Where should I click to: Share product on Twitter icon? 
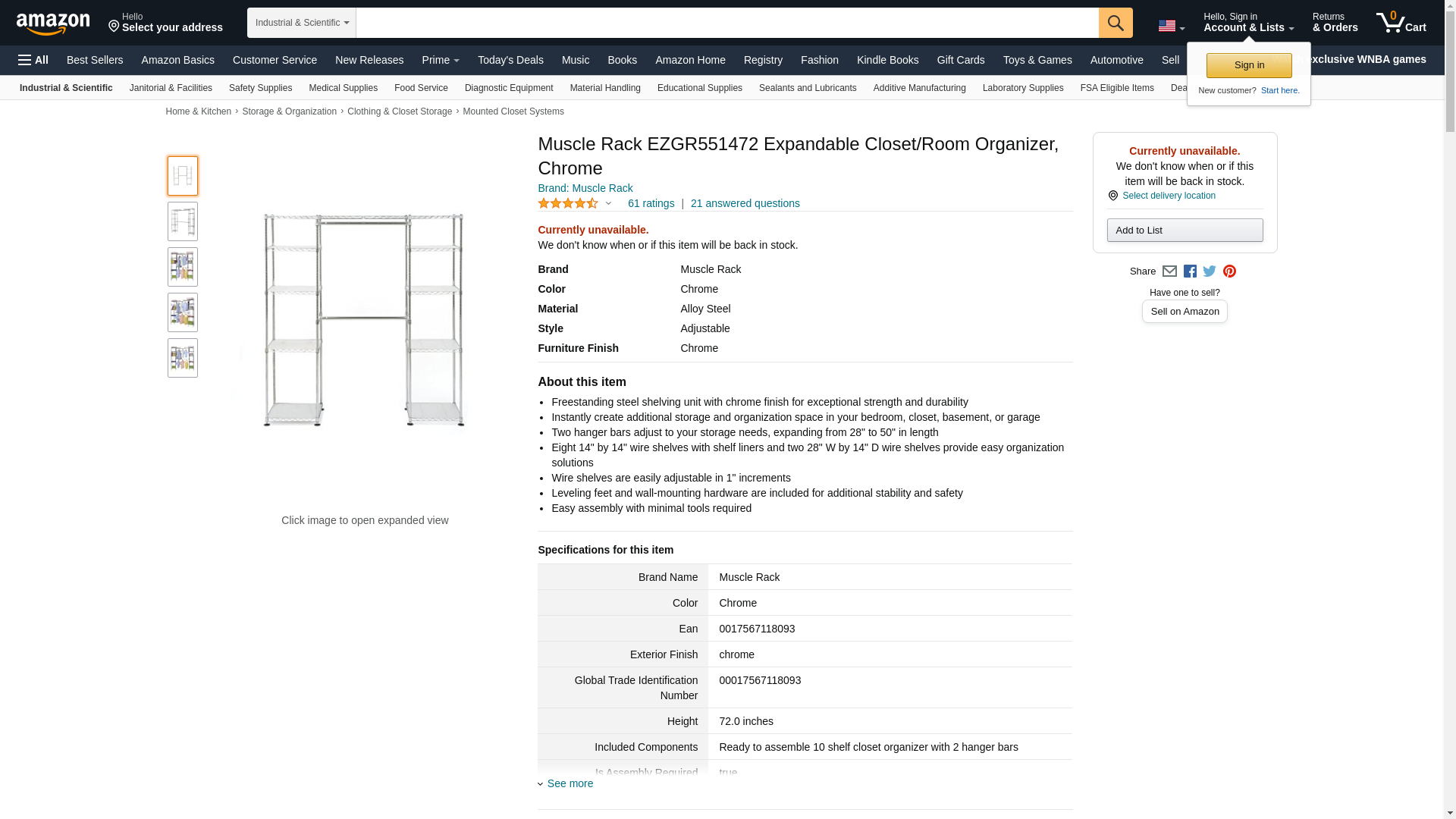1210,271
